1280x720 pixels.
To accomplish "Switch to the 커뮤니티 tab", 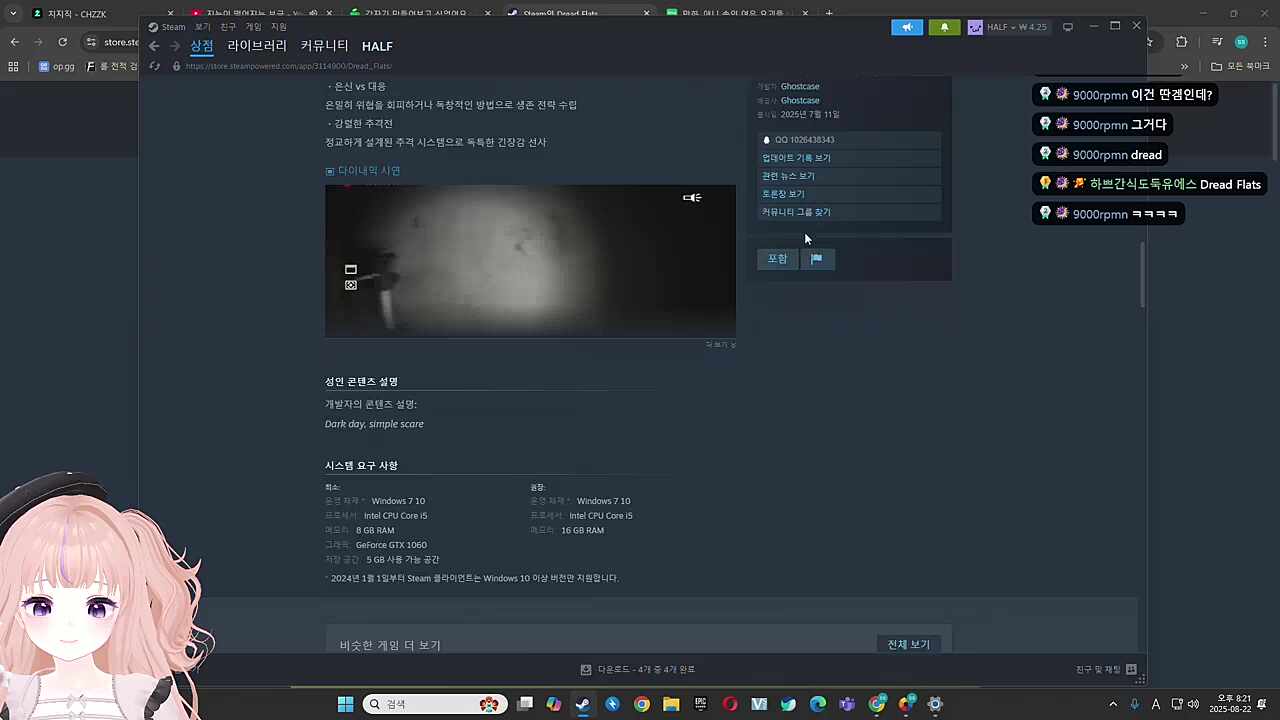I will pos(325,46).
